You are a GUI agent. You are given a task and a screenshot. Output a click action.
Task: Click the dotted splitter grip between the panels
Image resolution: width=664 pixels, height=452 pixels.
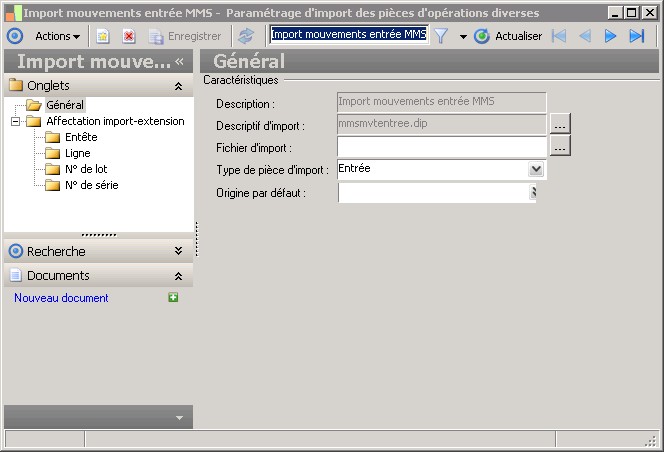(x=196, y=239)
